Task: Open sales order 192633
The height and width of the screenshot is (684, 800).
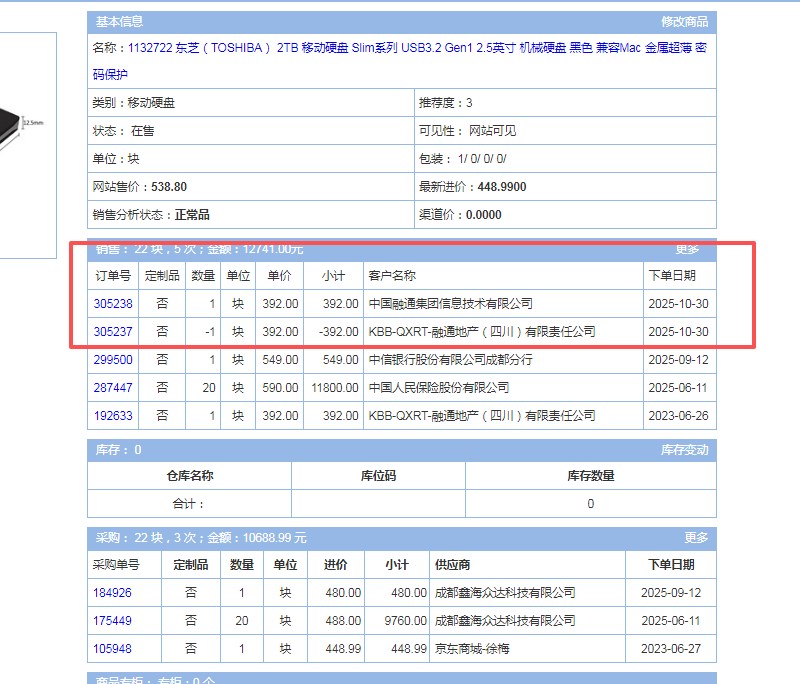Action: (x=113, y=415)
